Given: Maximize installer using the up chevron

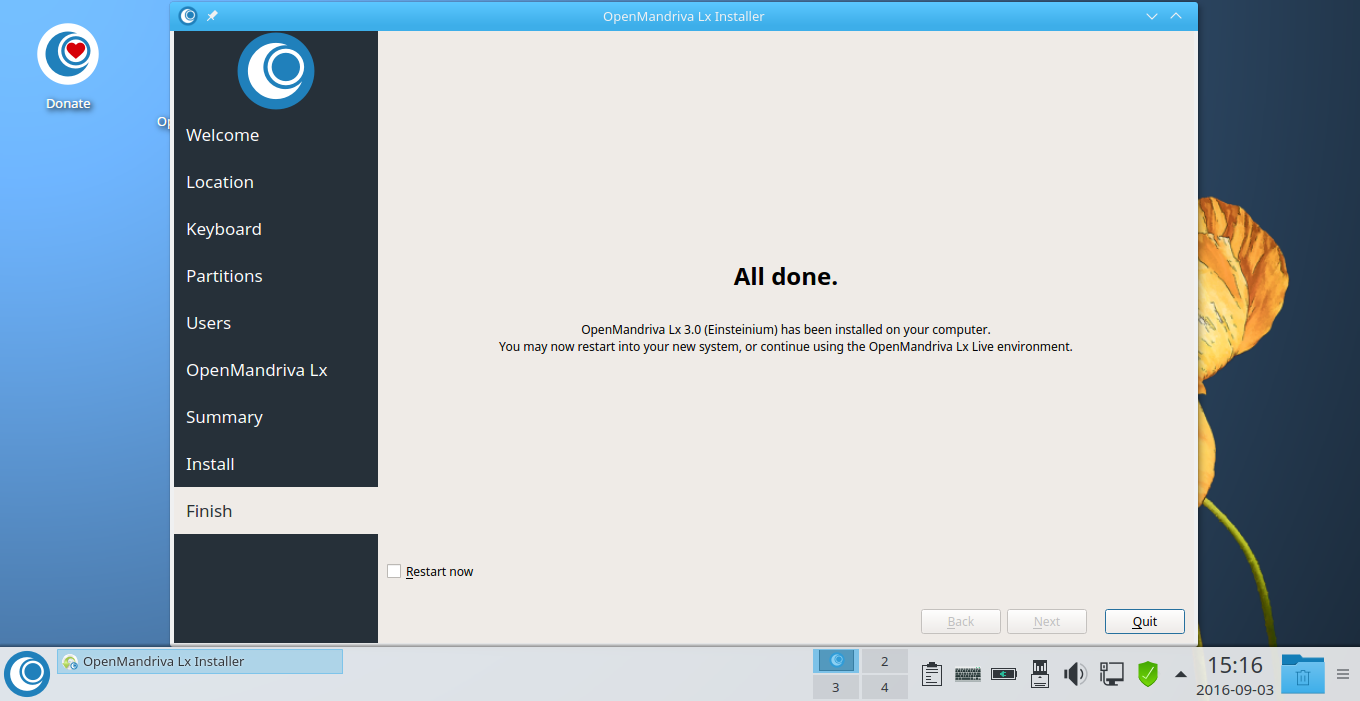Looking at the screenshot, I should (1176, 16).
